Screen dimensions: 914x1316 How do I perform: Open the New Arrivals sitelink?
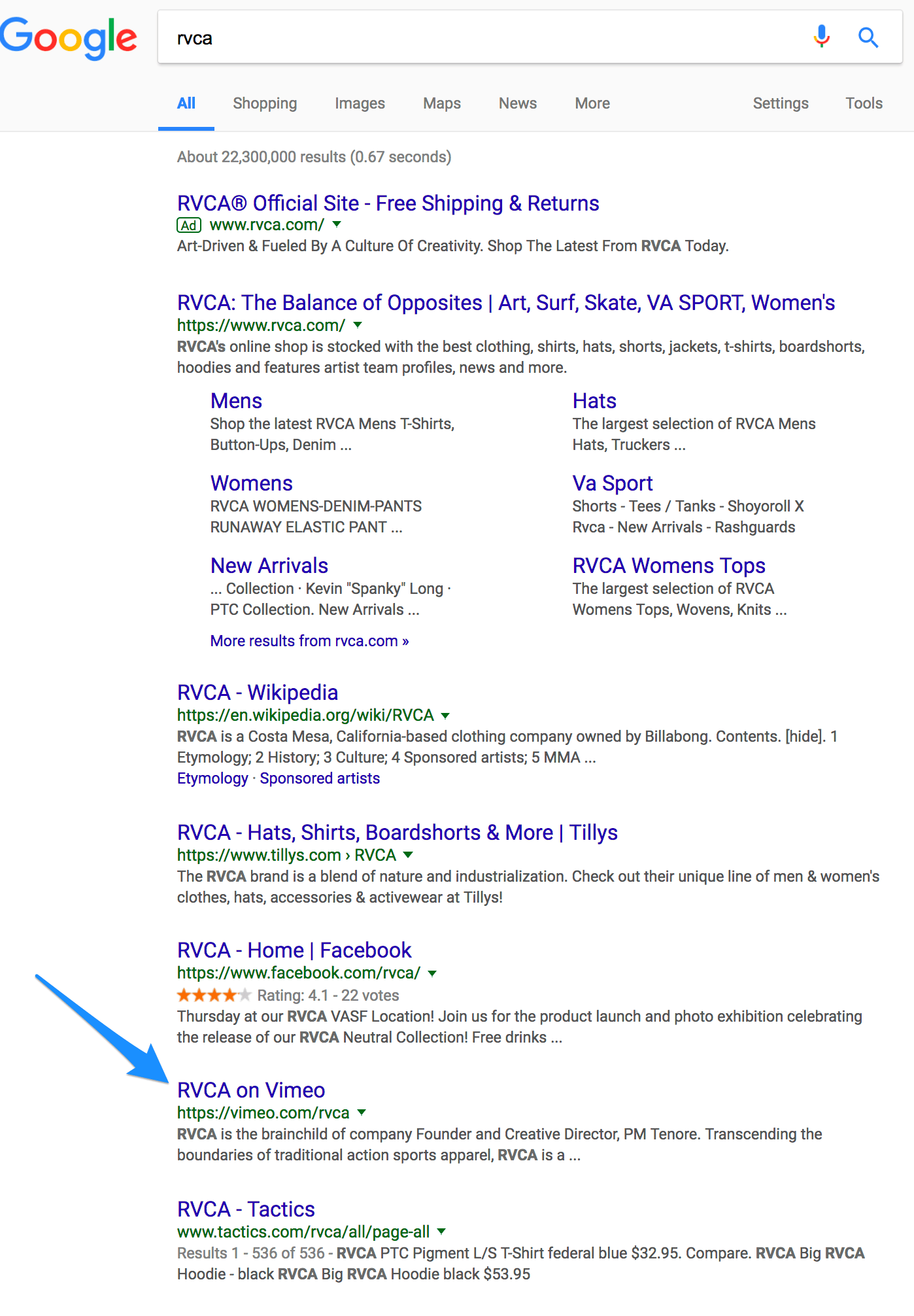click(x=269, y=566)
